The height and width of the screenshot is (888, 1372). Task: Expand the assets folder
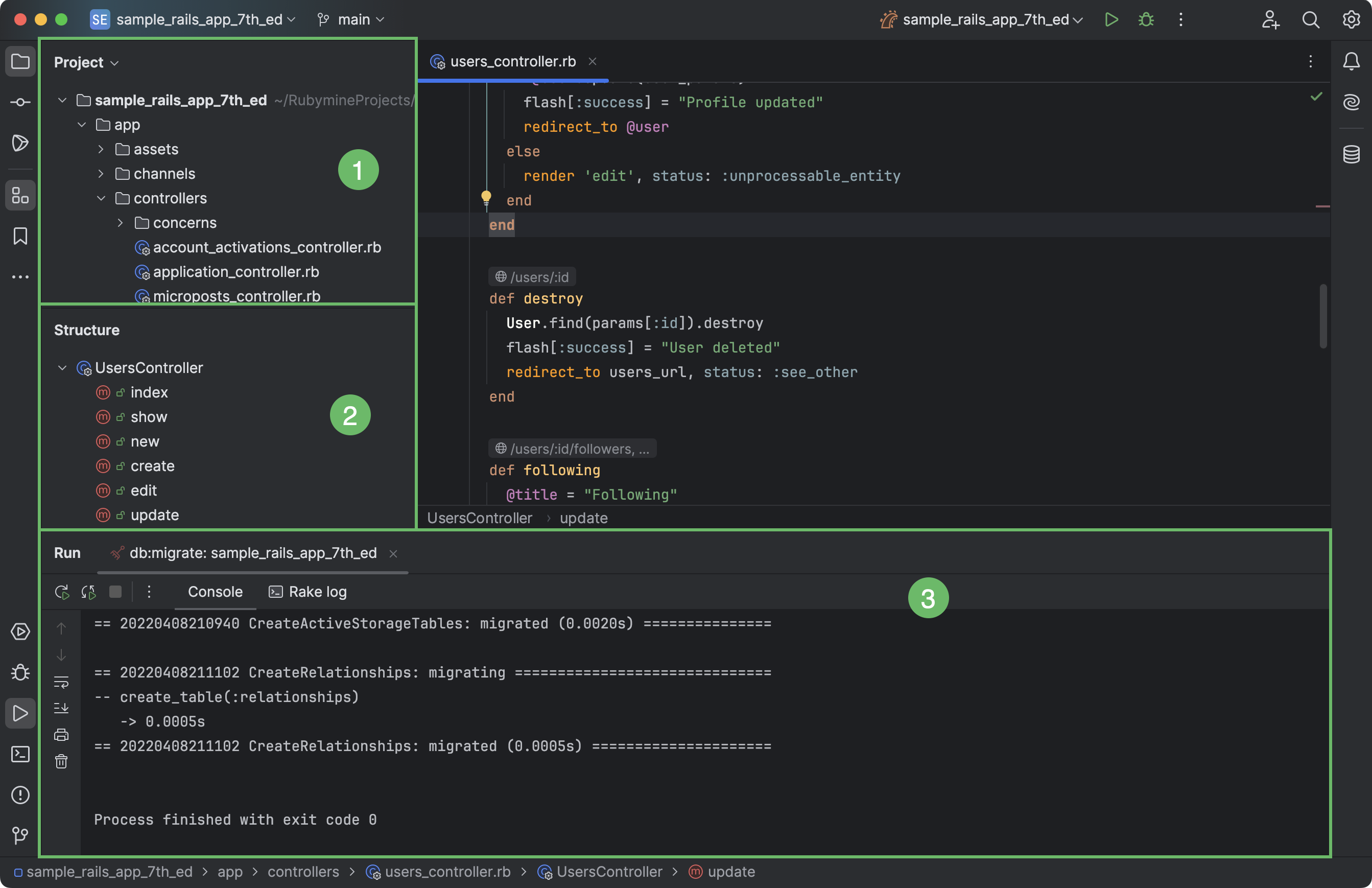click(x=101, y=149)
